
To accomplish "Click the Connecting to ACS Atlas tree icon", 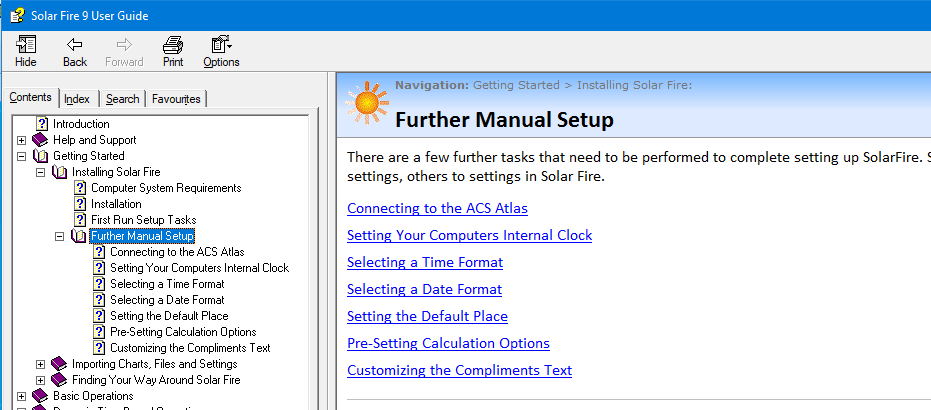I will point(99,252).
